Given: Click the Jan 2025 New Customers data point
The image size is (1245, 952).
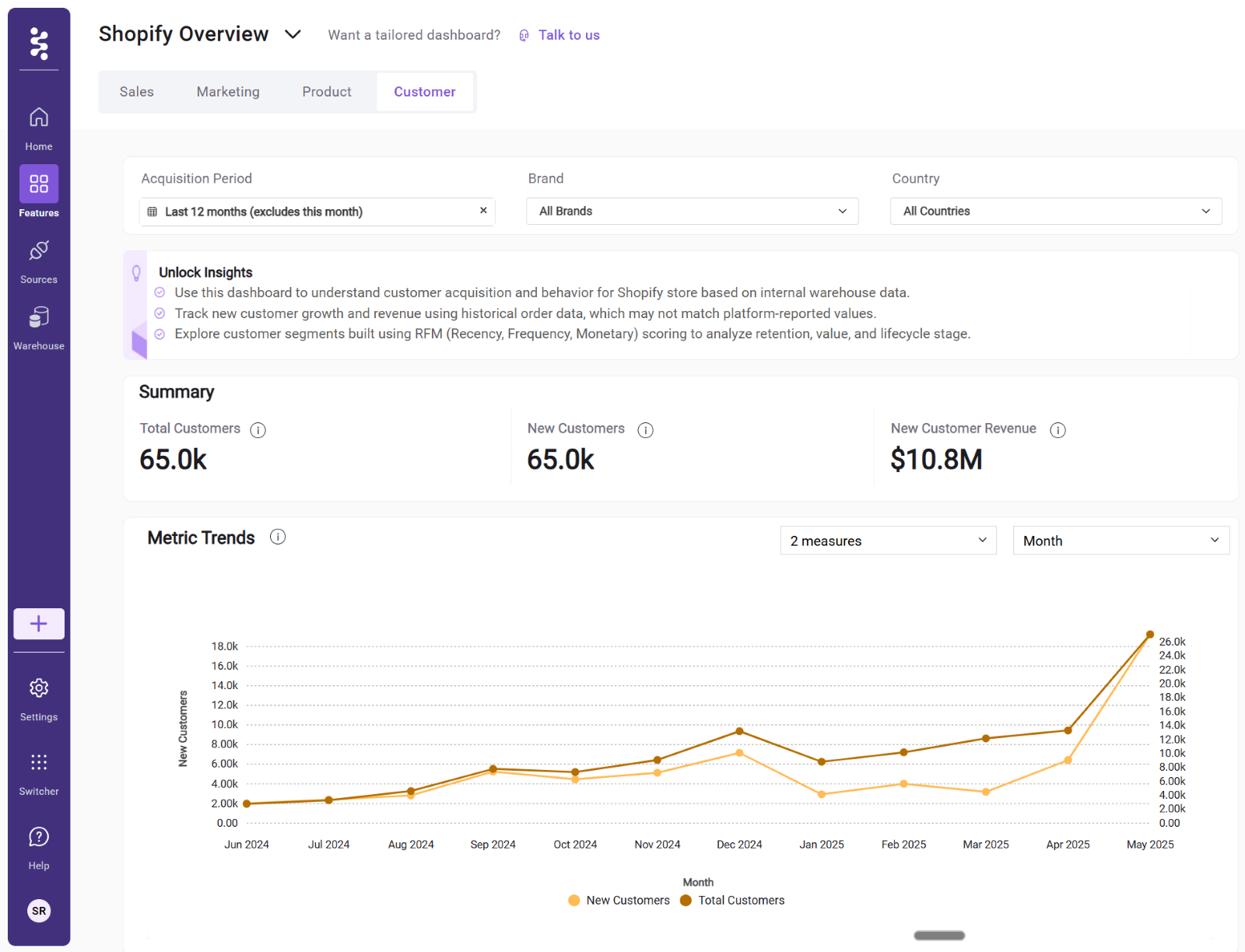Looking at the screenshot, I should pos(822,794).
